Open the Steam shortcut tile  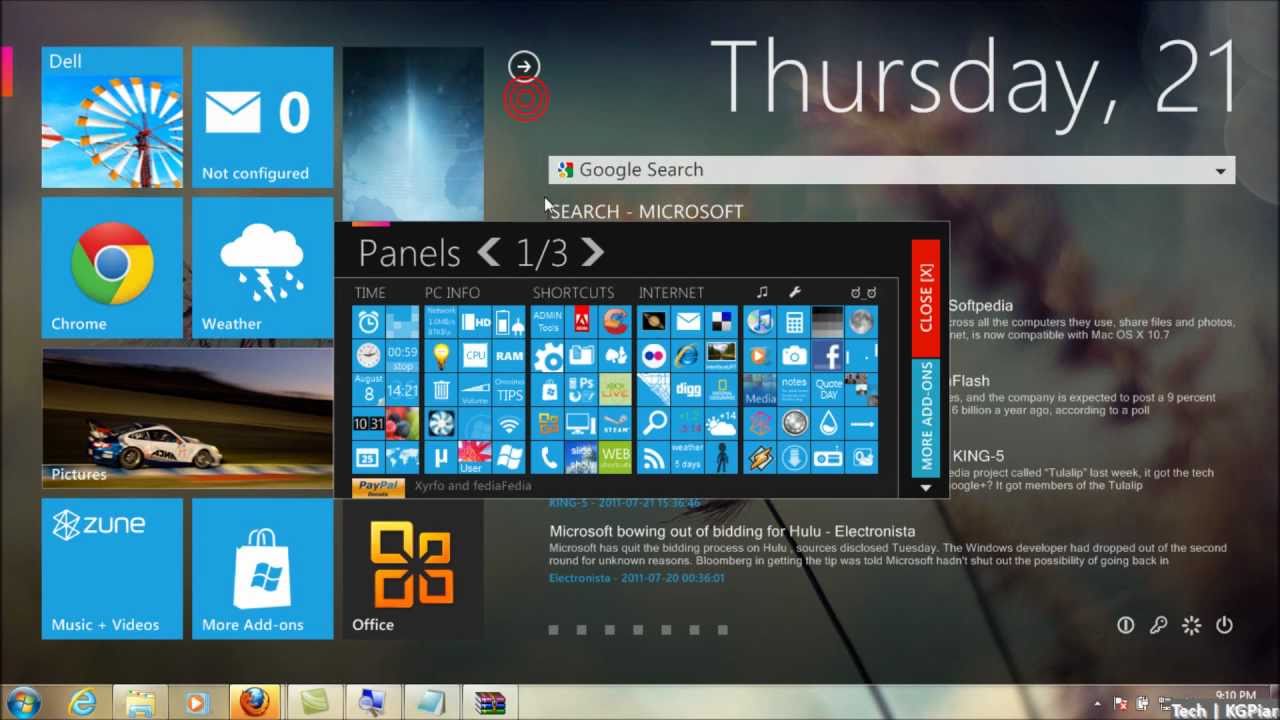pyautogui.click(x=616, y=423)
